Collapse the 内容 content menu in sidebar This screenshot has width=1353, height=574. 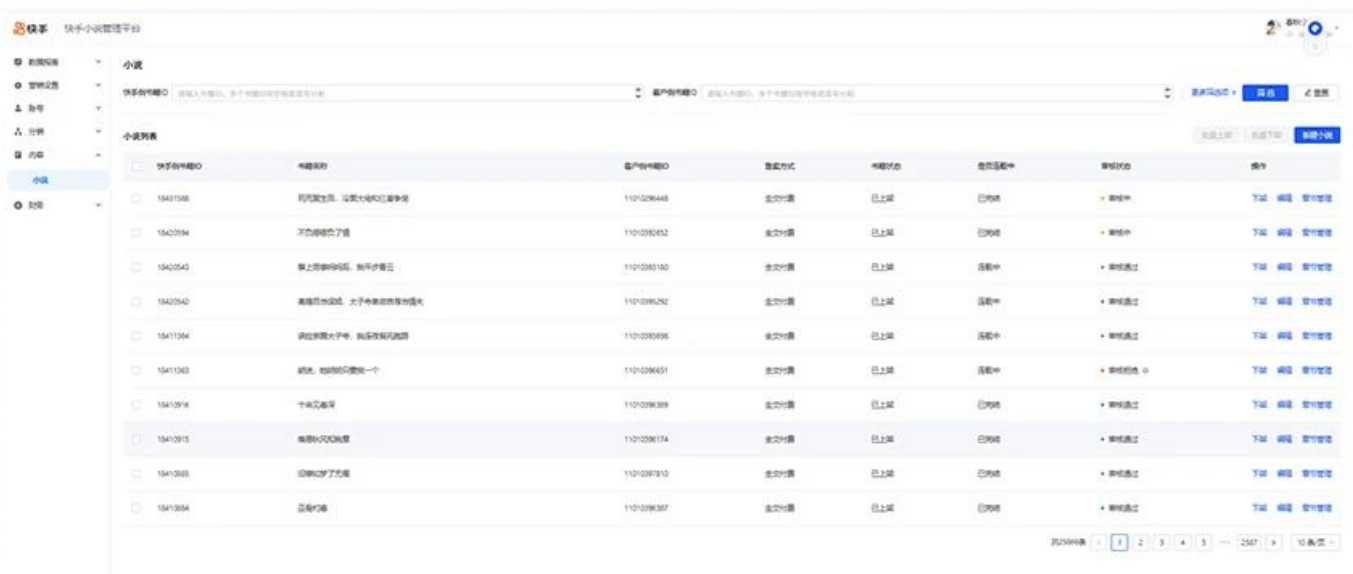[98, 156]
